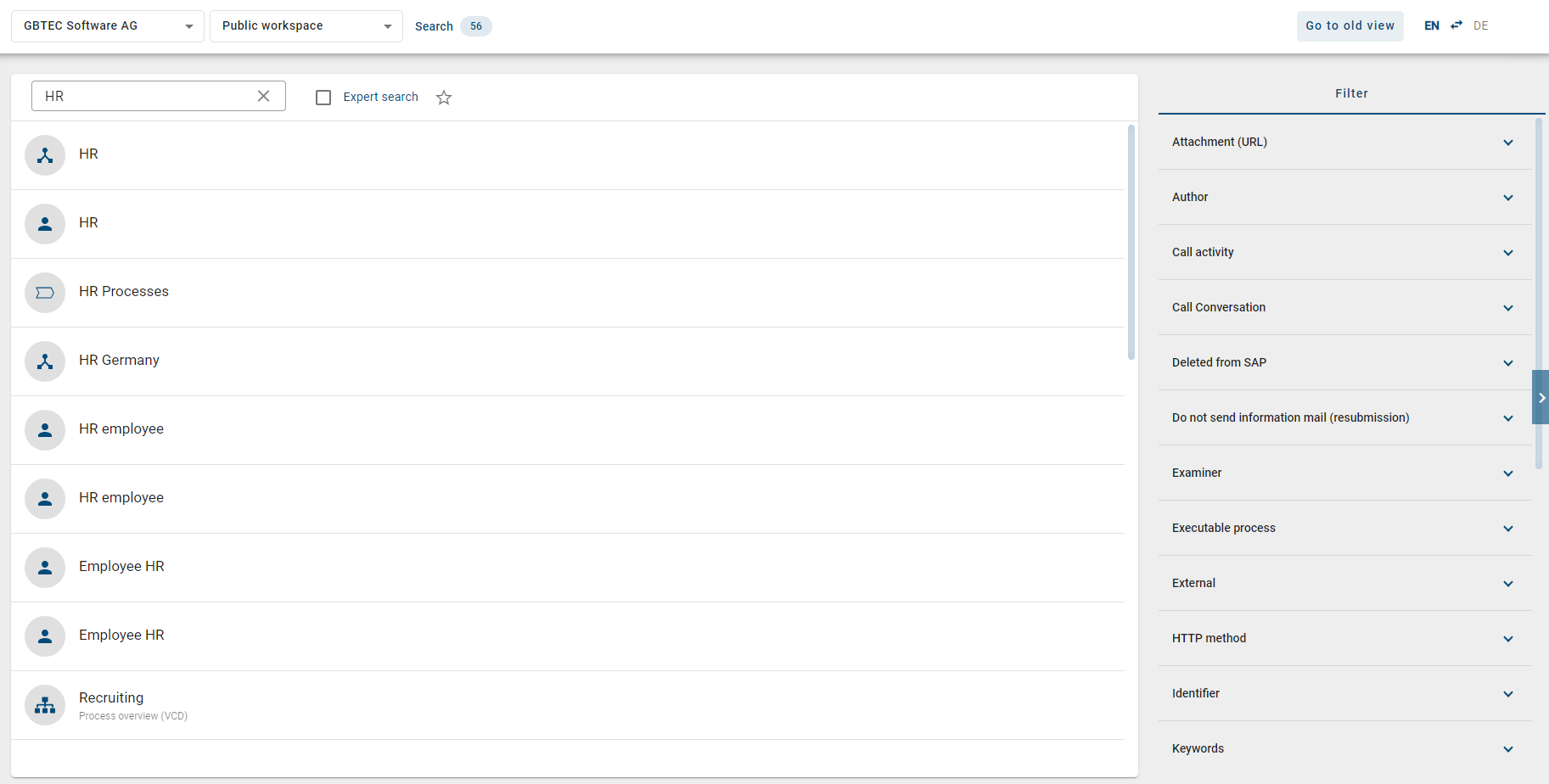Expand the Author filter
Screen dimensions: 1549x784
pos(1344,197)
